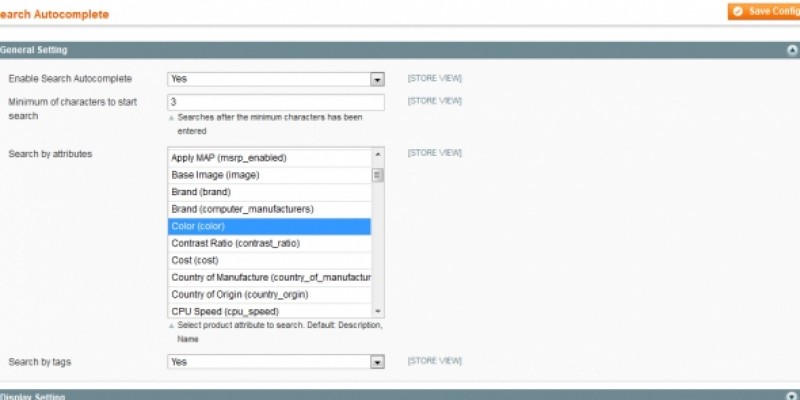Image resolution: width=800 pixels, height=400 pixels.
Task: Select Base Image (image) attribute
Action: coord(269,175)
